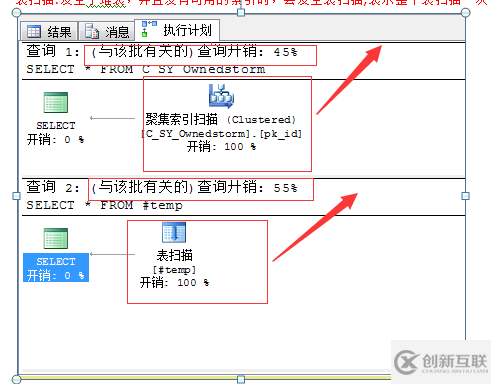Screen dimensions: 491x384
Task: Click the 表扫描 label
Action: 174,255
